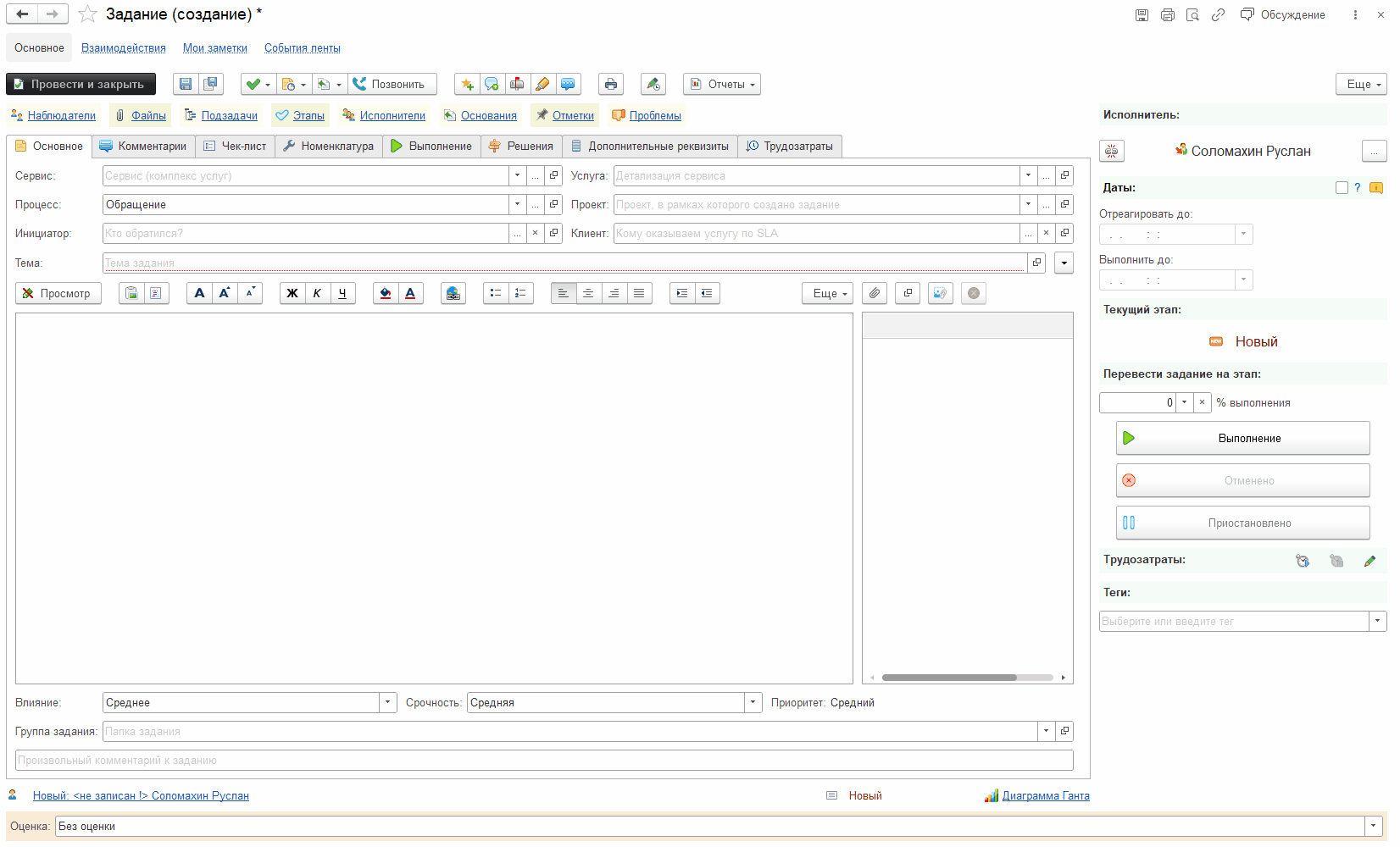The width and height of the screenshot is (1400, 847).
Task: Click the save floppy disk icon
Action: tap(186, 84)
